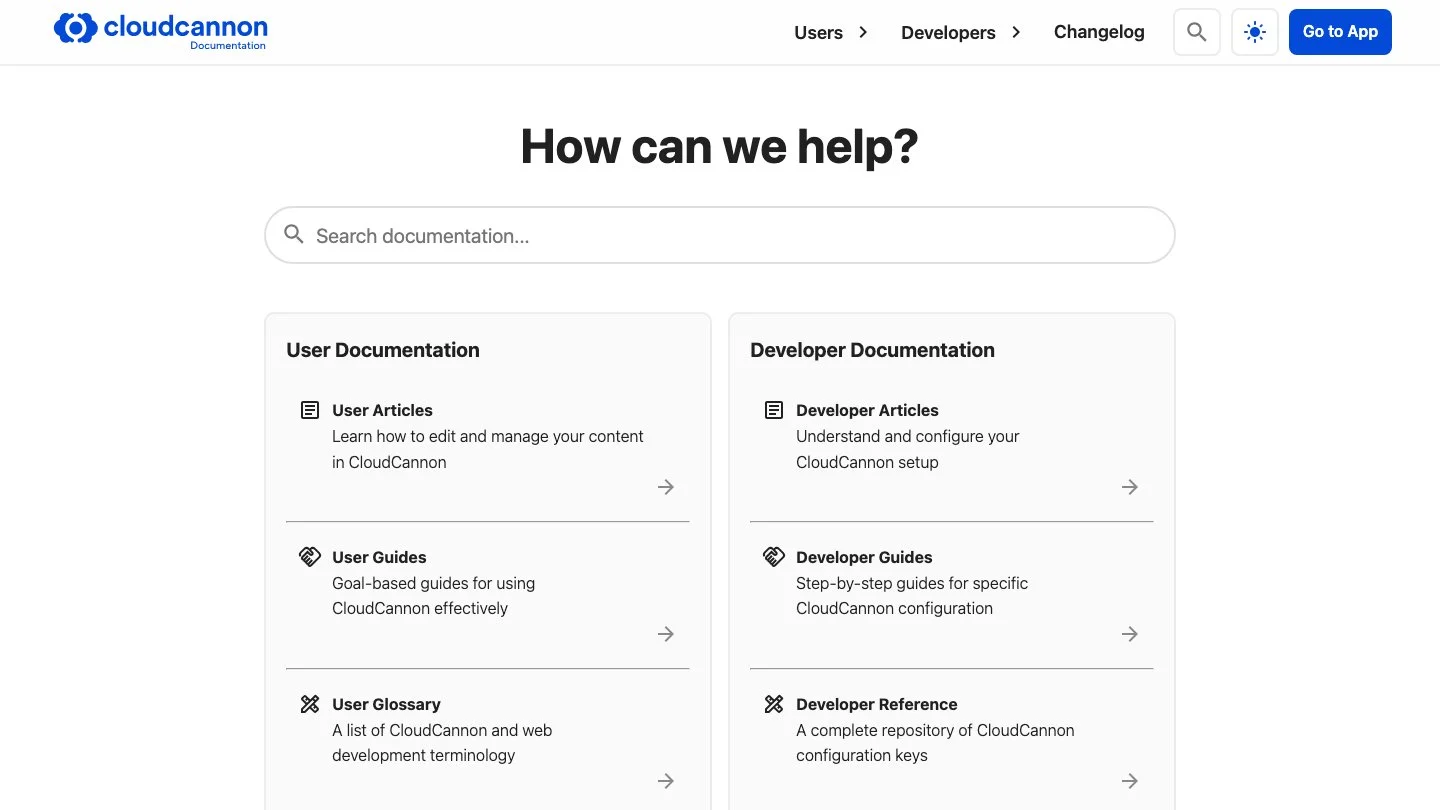Expand the Developers menu chevron
Viewport: 1440px width, 810px height.
1016,32
